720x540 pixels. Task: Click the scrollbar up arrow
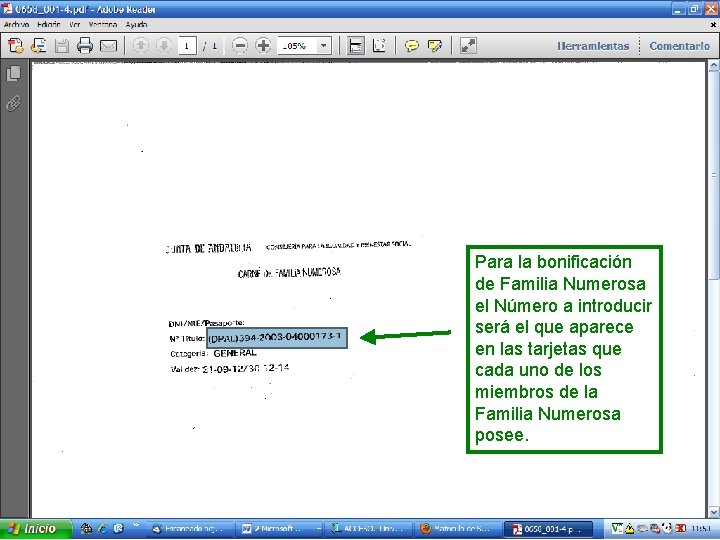(x=714, y=67)
